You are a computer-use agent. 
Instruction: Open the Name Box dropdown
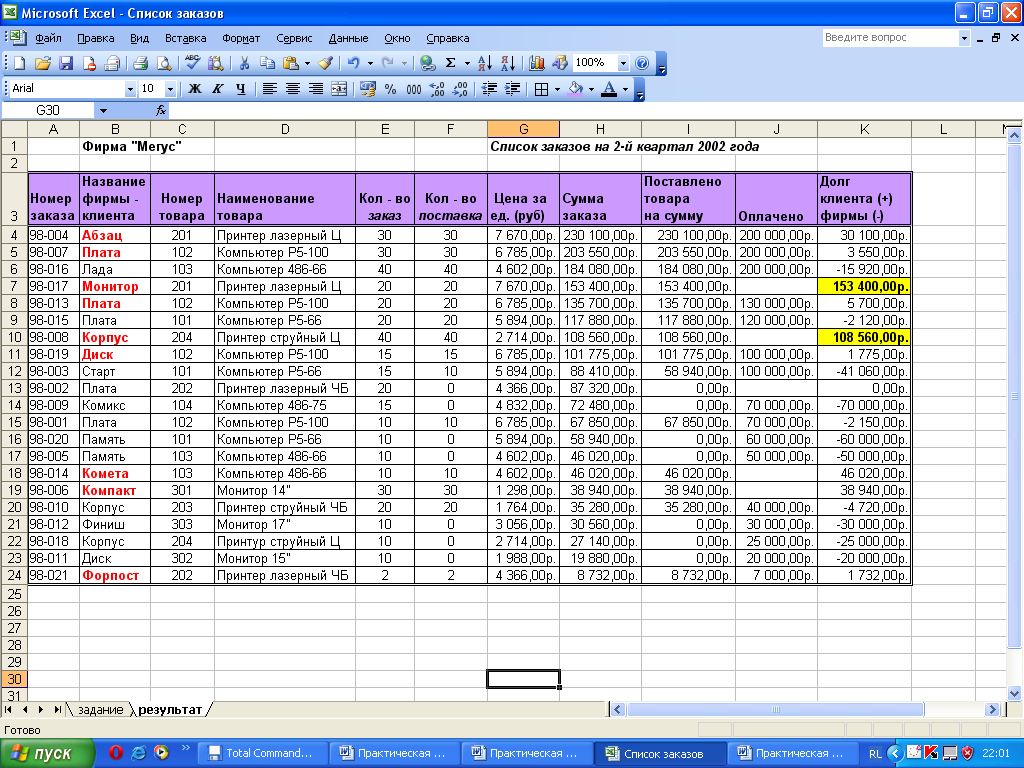pos(103,110)
